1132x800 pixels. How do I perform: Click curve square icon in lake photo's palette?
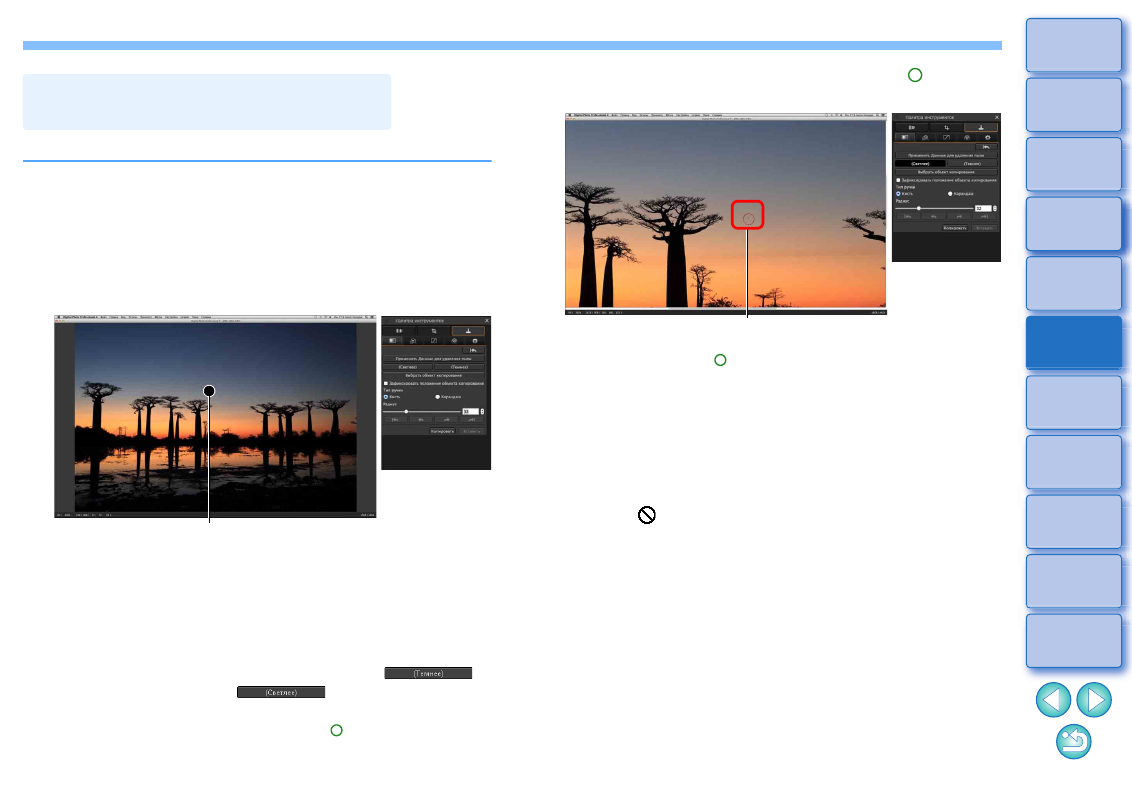[x=434, y=341]
